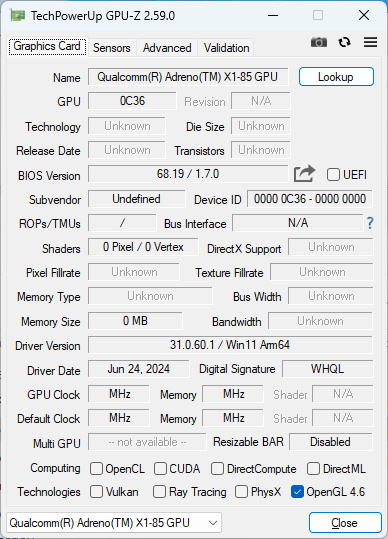The width and height of the screenshot is (388, 539).
Task: Click the BIOS export share icon
Action: (304, 174)
